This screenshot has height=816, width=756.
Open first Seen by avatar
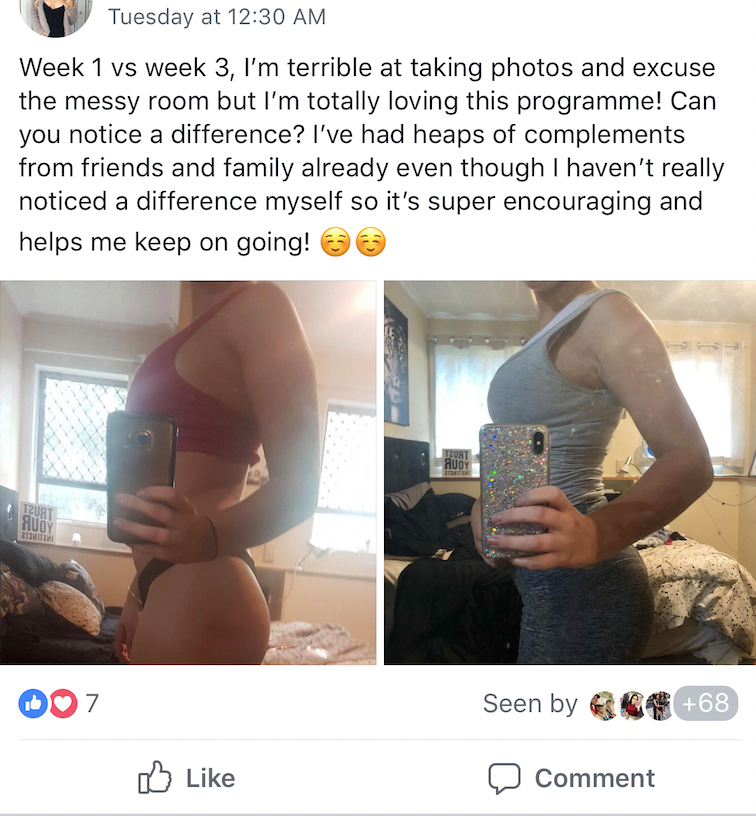604,706
